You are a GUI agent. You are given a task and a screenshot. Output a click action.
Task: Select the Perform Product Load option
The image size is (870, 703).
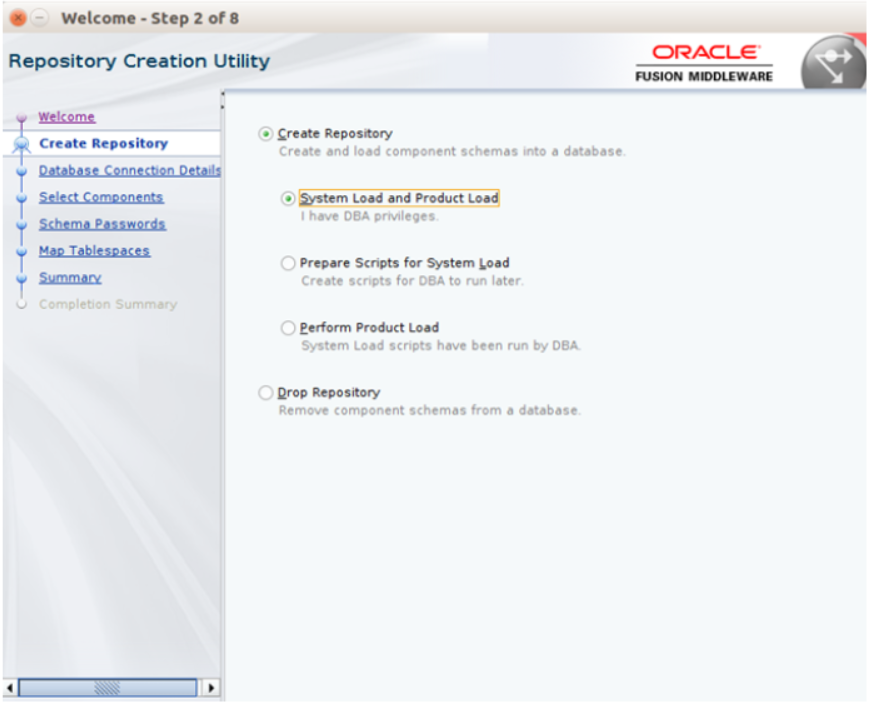click(288, 327)
